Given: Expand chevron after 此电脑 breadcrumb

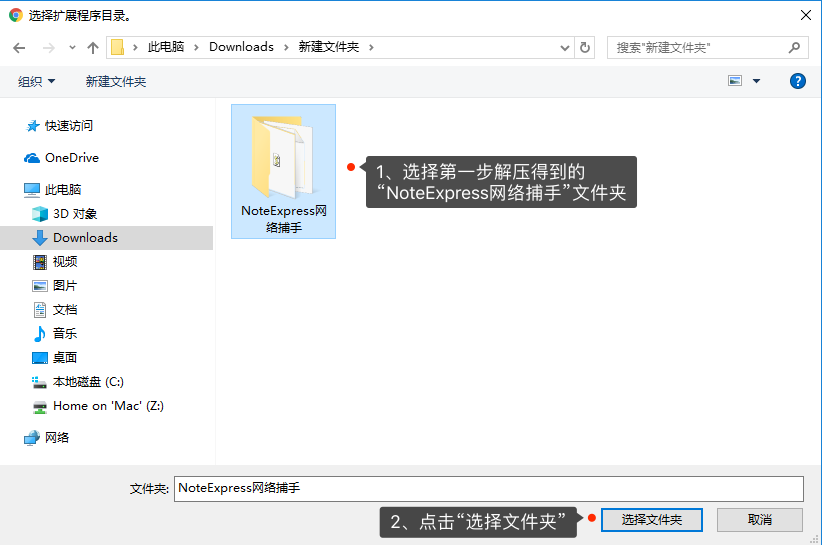Looking at the screenshot, I should point(197,47).
